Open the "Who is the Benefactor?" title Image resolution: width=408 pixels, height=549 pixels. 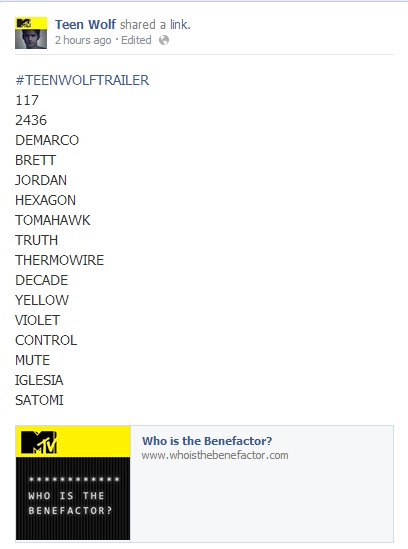[x=207, y=441]
